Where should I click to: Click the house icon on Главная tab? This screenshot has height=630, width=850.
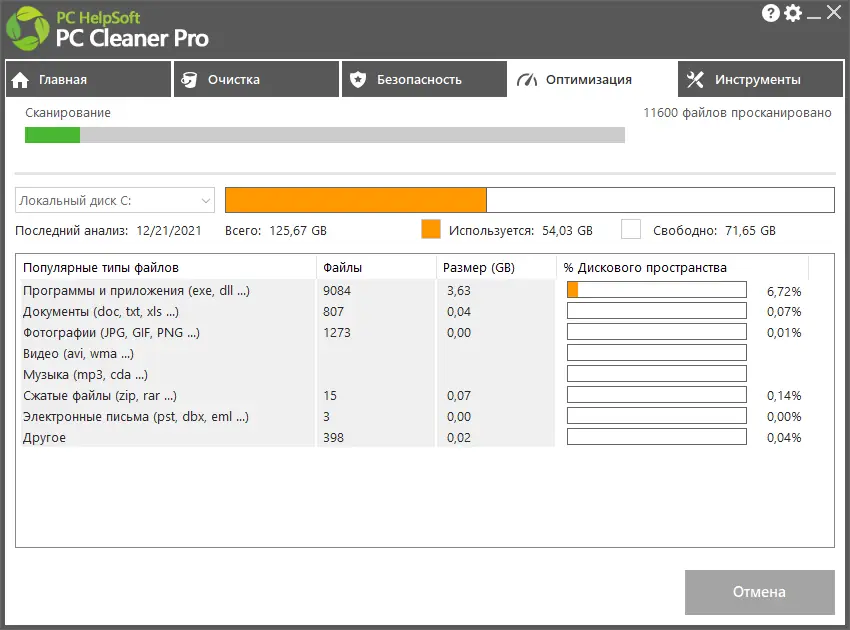point(20,80)
